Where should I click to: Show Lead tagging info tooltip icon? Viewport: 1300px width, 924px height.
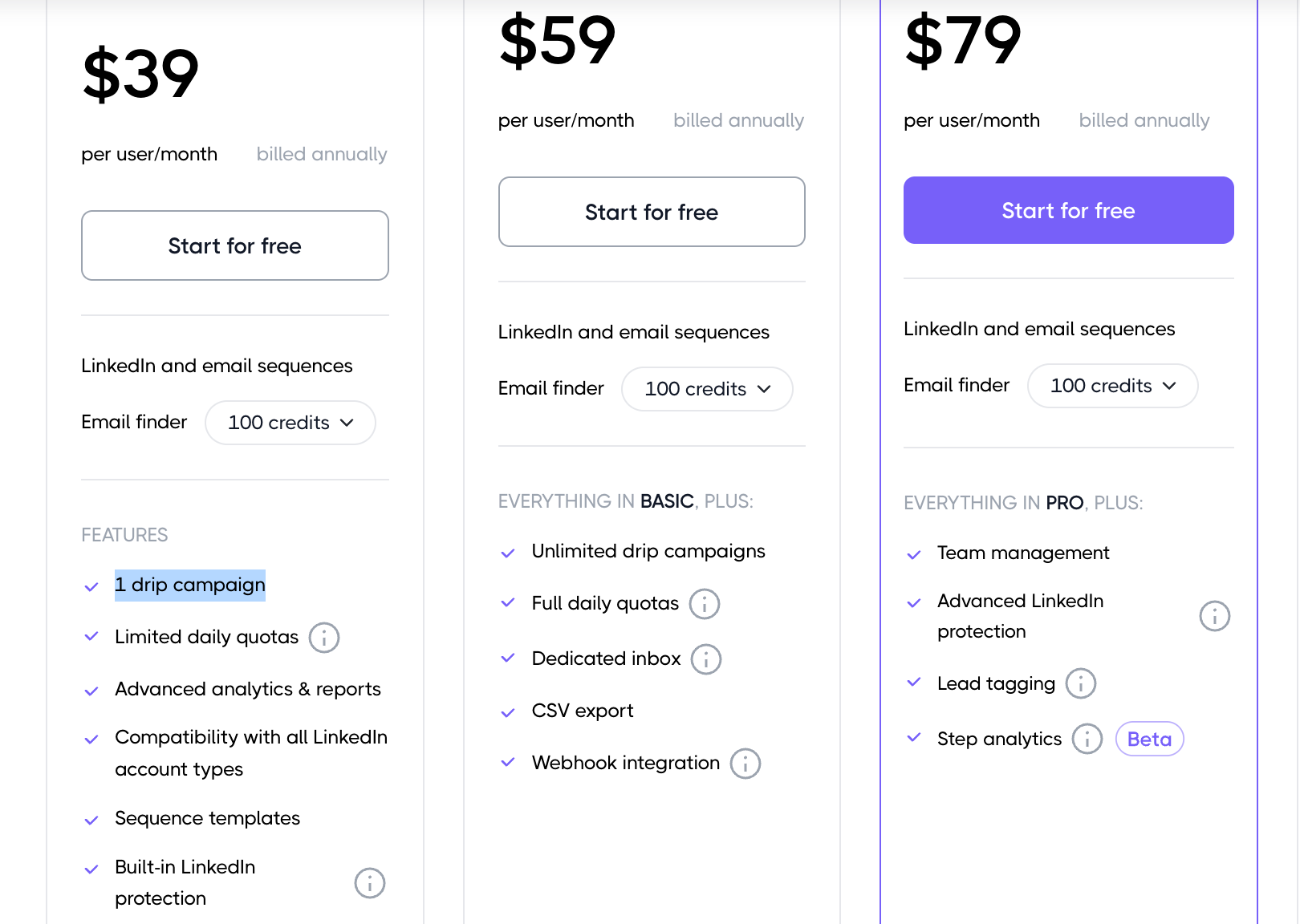pyautogui.click(x=1081, y=683)
